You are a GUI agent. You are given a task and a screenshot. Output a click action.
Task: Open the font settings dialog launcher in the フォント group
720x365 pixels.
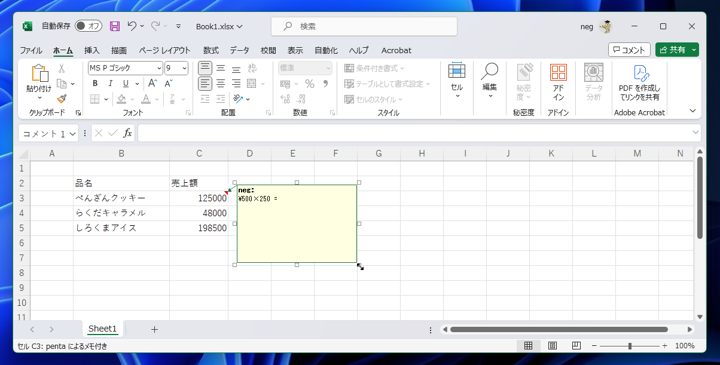pyautogui.click(x=188, y=112)
